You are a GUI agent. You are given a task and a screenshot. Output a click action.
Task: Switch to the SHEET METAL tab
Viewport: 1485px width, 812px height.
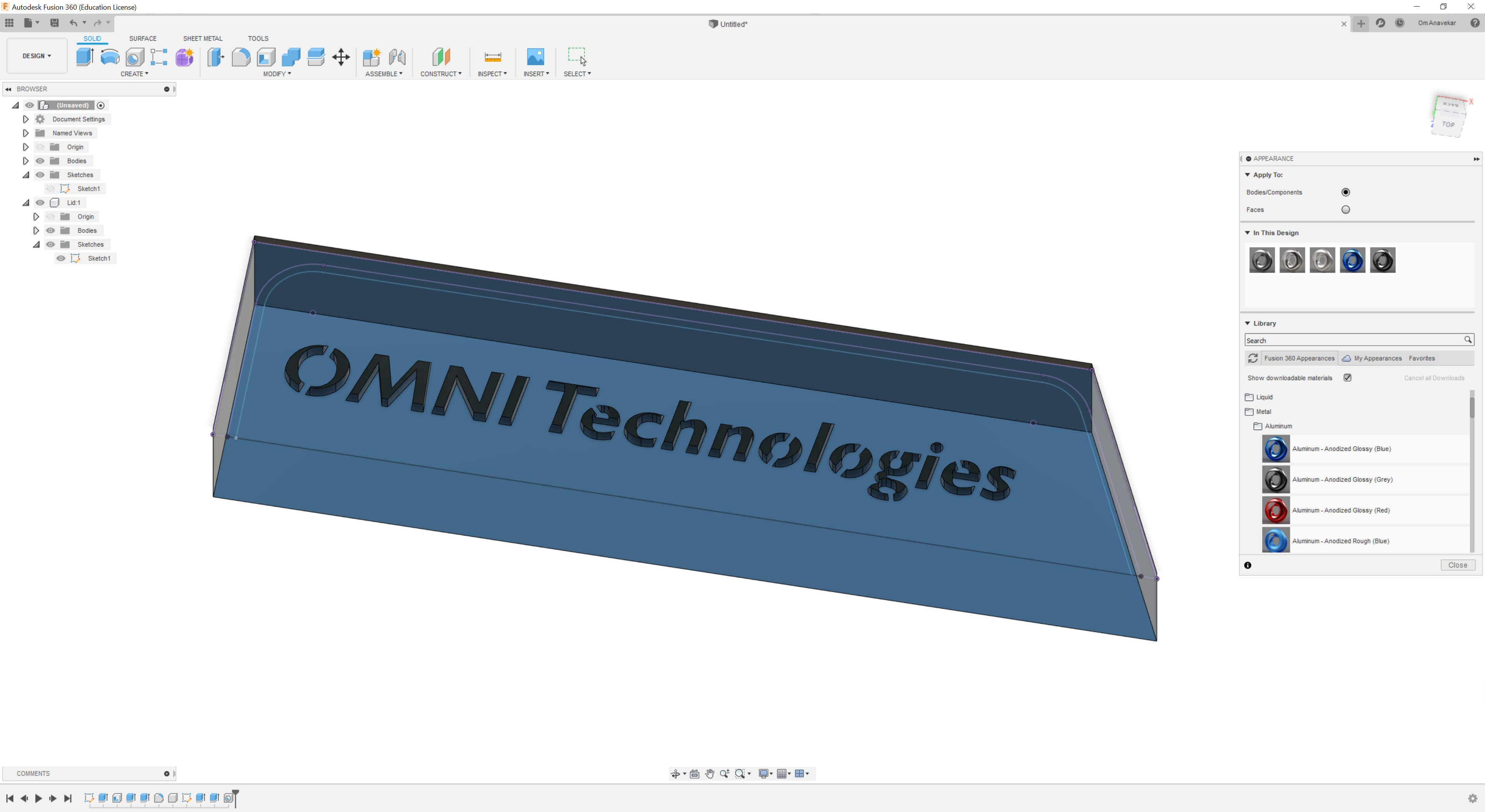pyautogui.click(x=202, y=39)
